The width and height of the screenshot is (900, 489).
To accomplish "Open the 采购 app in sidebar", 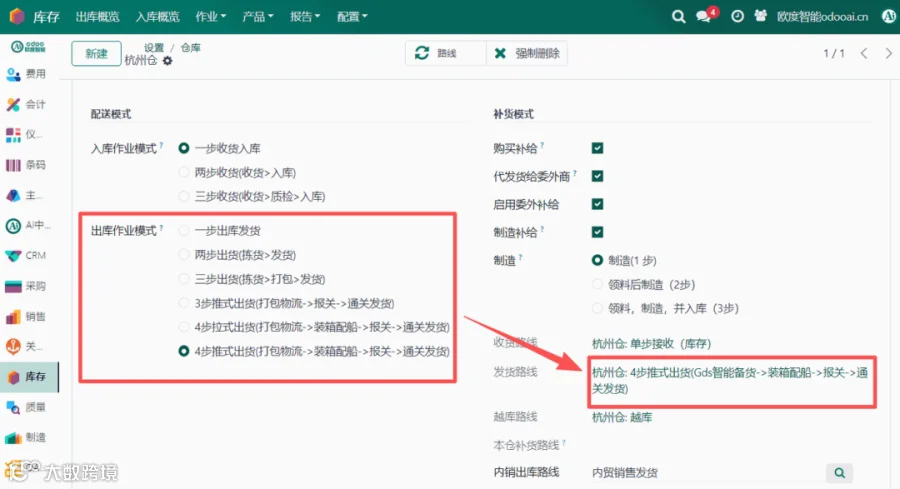I will pos(26,286).
